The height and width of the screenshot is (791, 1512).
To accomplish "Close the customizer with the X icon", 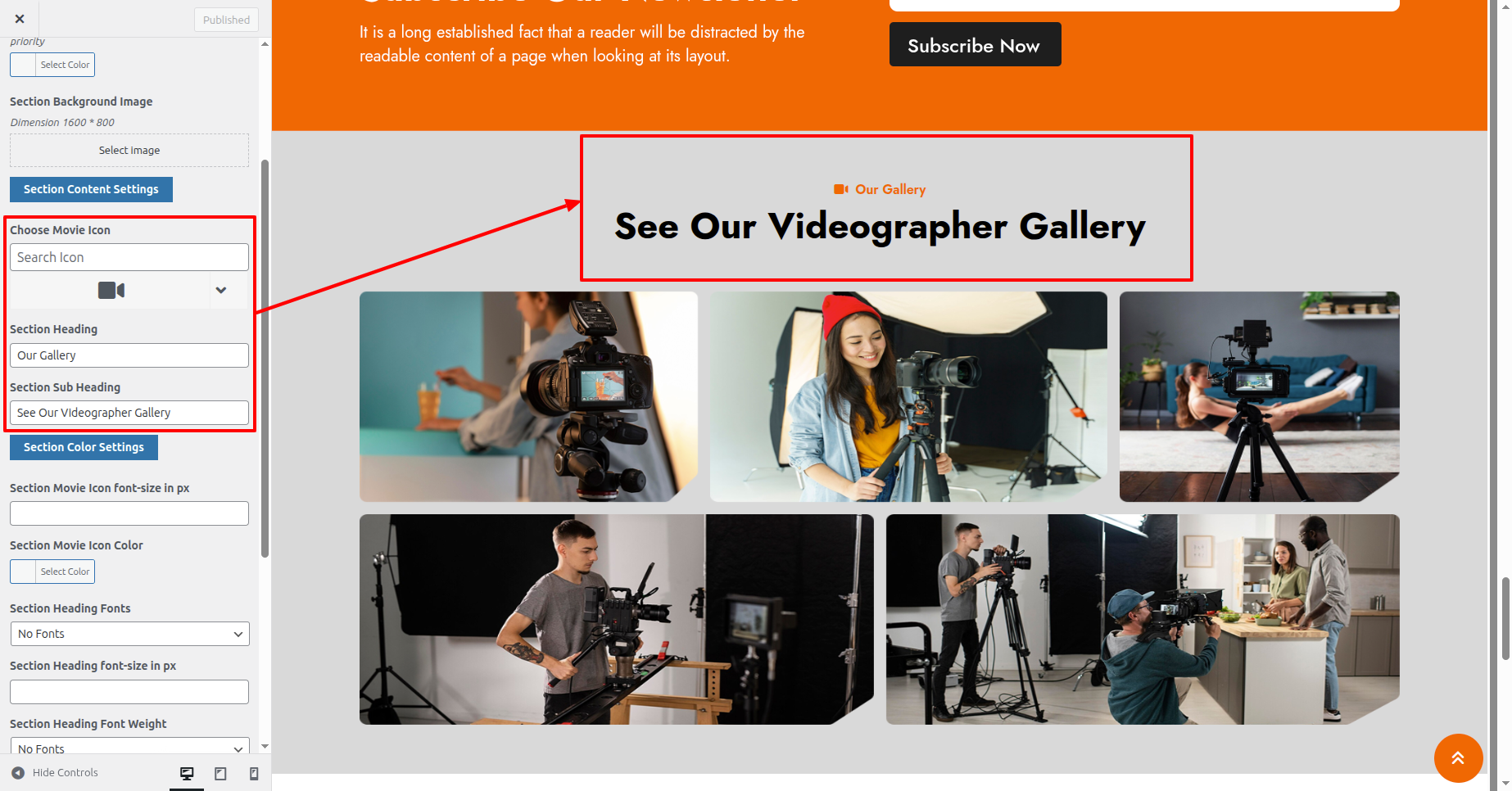I will [20, 19].
